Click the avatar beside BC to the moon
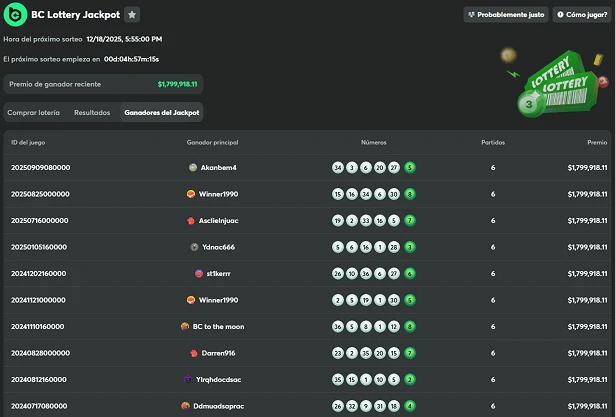The width and height of the screenshot is (616, 417). click(x=185, y=326)
